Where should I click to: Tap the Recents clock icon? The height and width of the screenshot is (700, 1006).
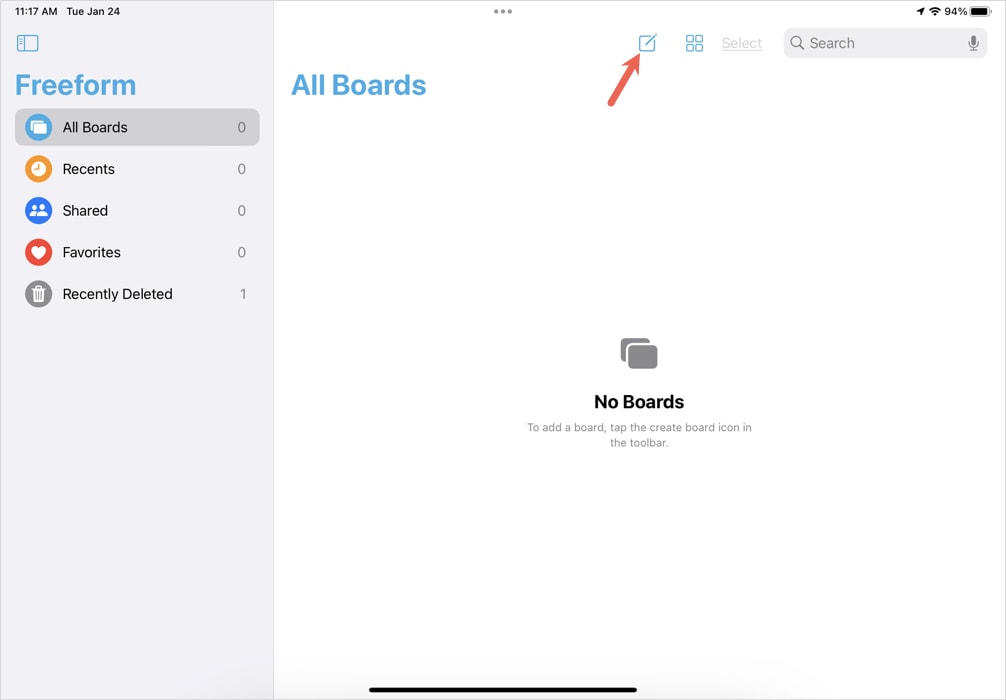38,169
